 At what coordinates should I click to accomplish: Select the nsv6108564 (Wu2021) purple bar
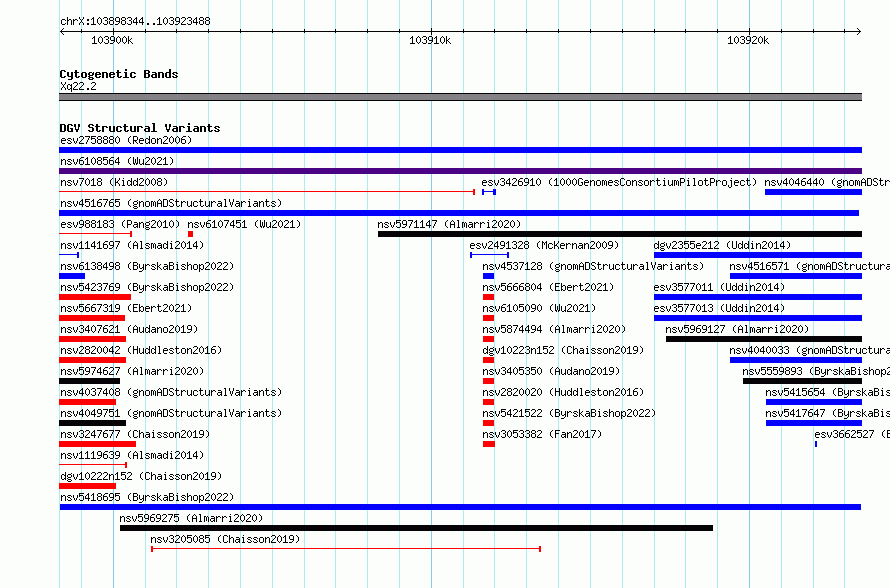coord(460,171)
